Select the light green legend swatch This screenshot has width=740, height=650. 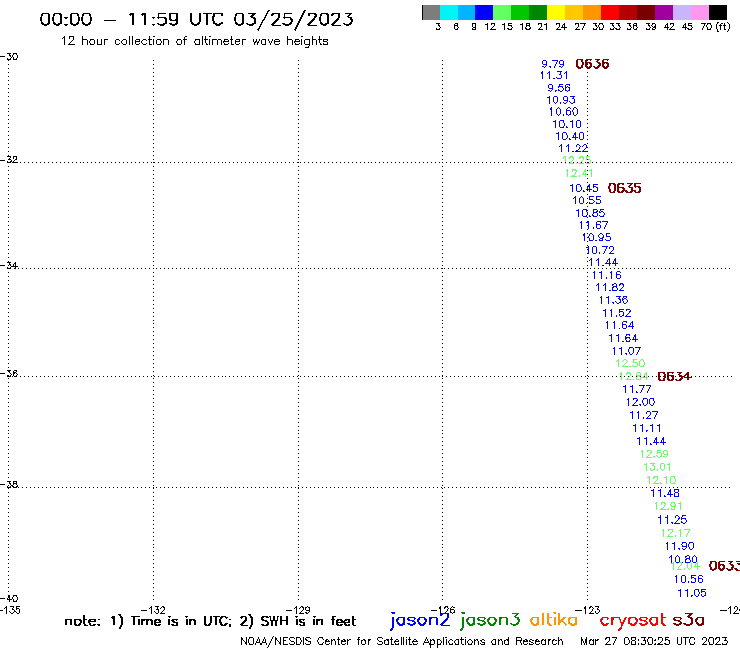click(502, 12)
